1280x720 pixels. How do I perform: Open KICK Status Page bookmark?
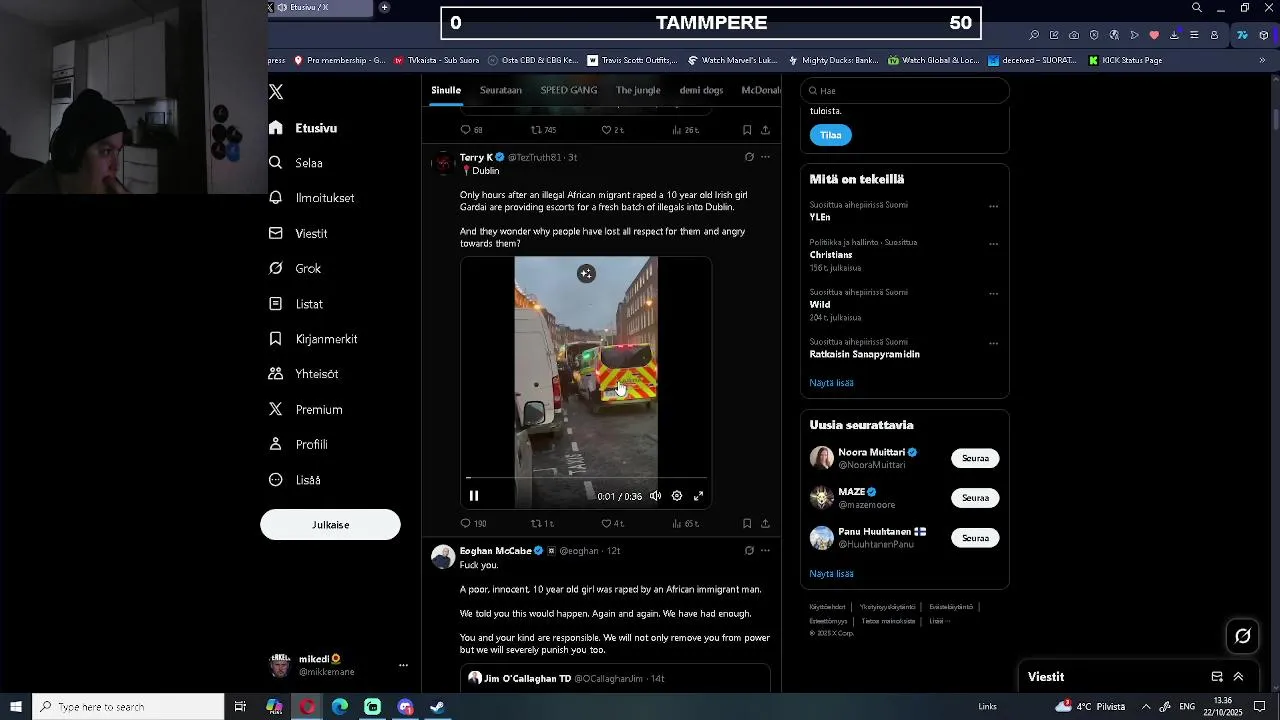(x=1125, y=60)
